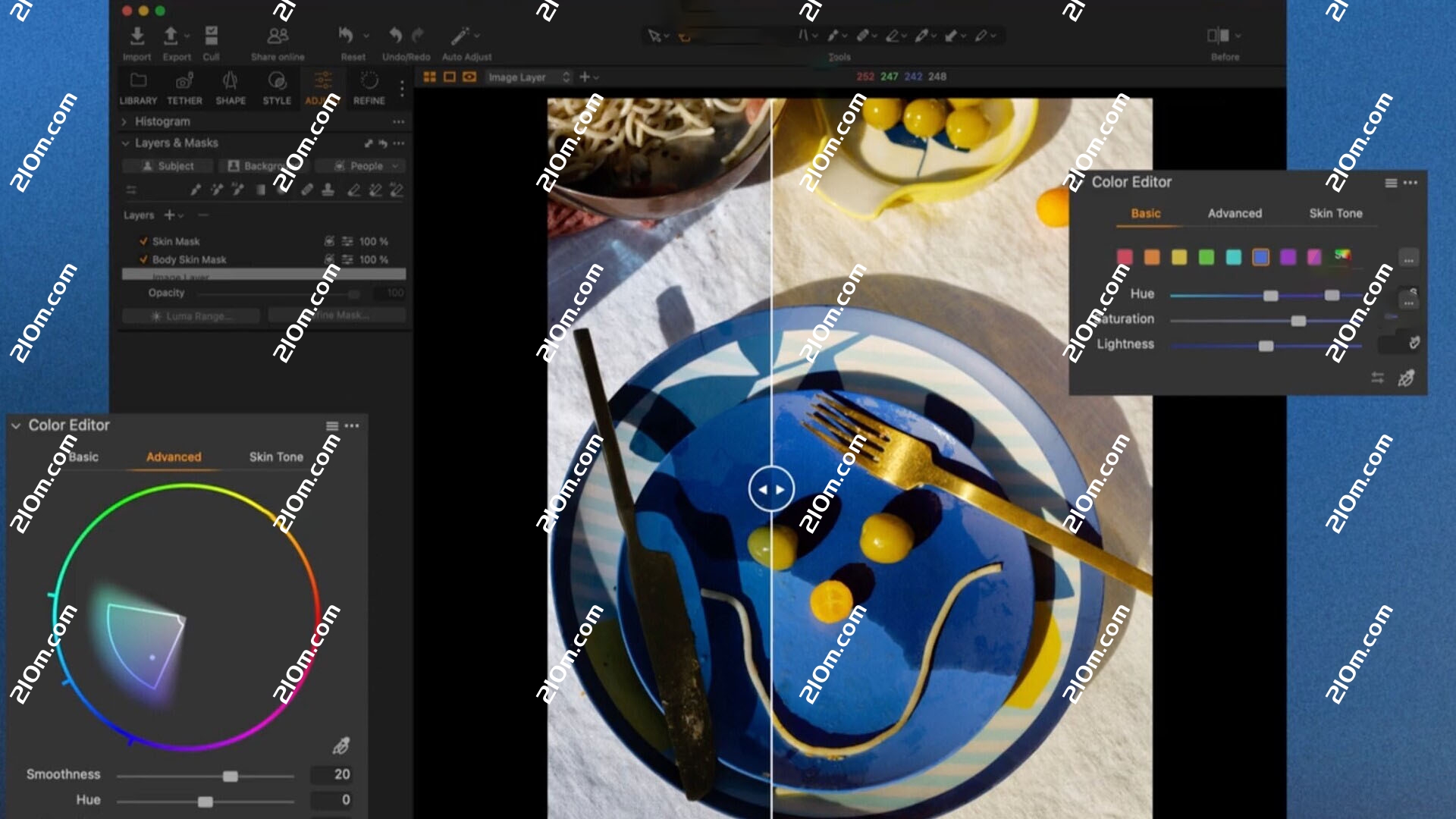Open the Image Layer dropdown above the viewer
This screenshot has width=1456, height=819.
(529, 77)
